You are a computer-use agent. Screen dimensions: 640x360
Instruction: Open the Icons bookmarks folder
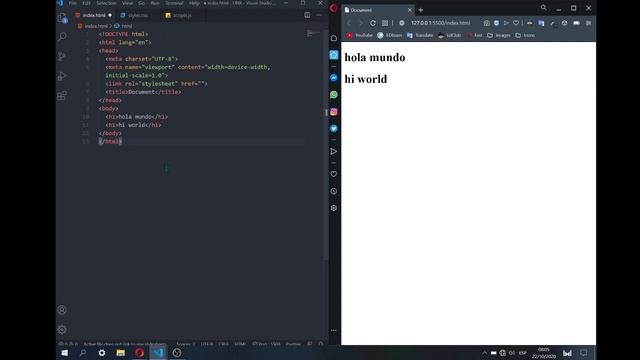click(x=525, y=36)
